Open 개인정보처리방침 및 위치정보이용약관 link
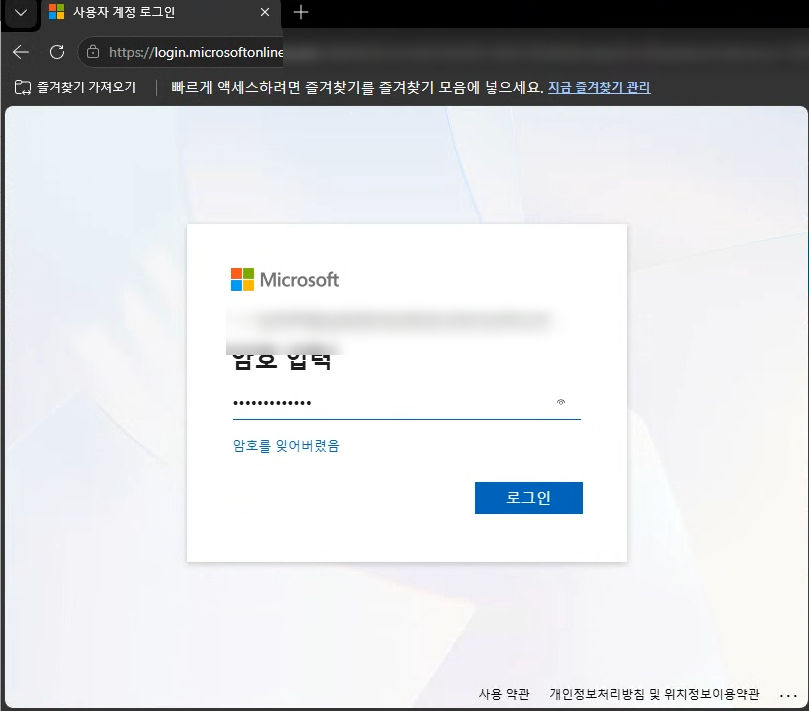The image size is (809, 711). 654,694
